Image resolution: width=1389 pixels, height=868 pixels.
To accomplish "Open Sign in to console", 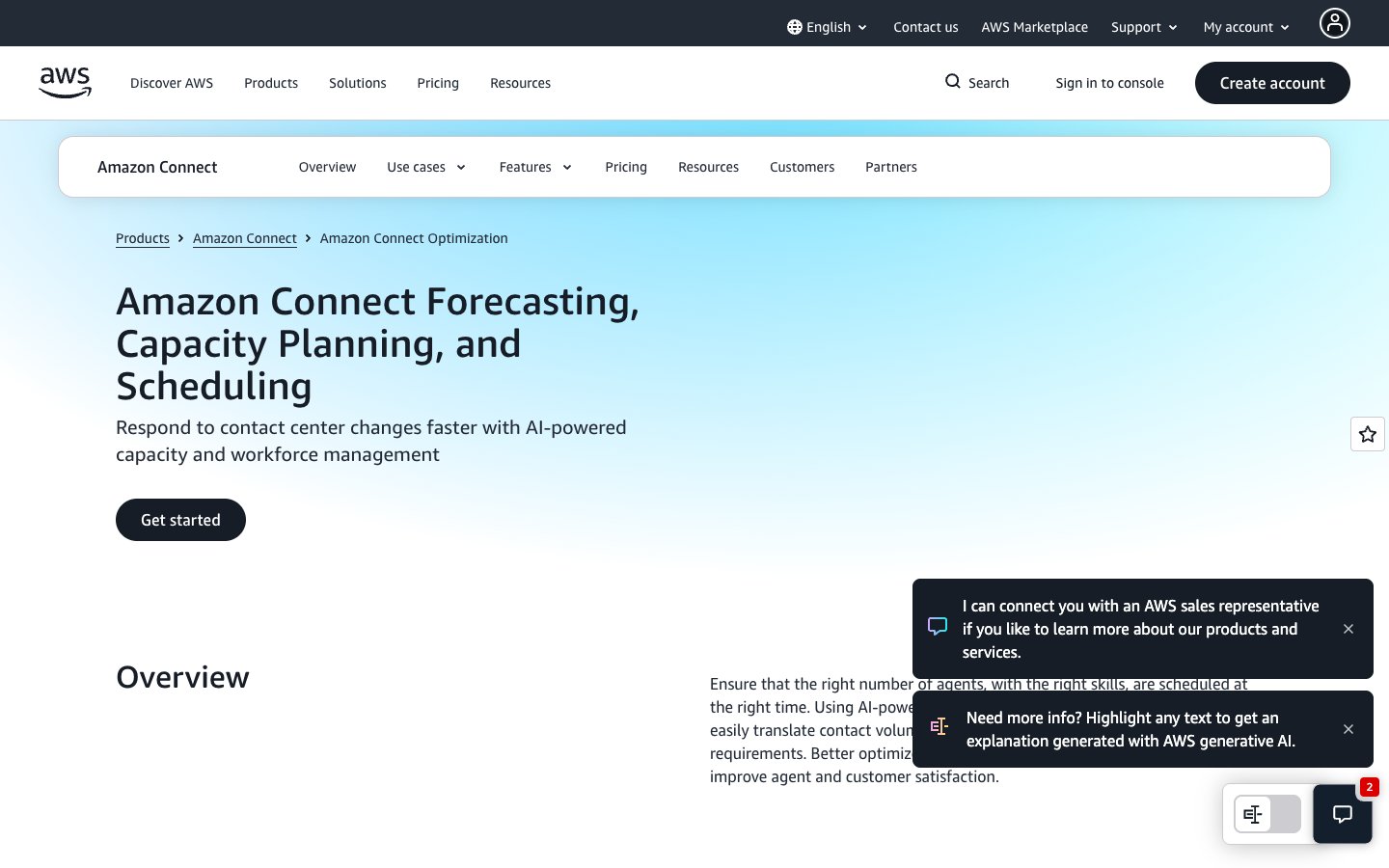I will pos(1109,83).
